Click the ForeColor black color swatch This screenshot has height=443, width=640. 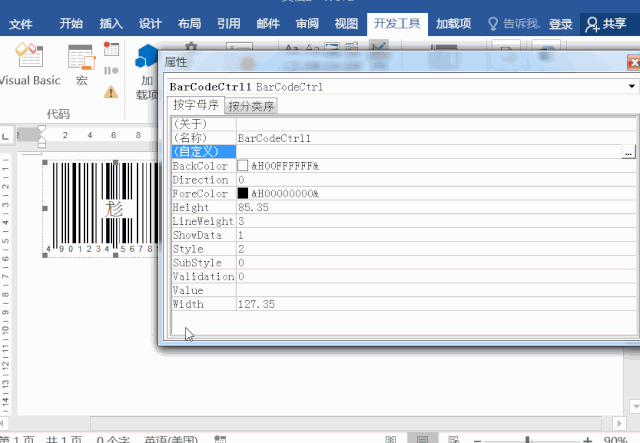point(243,193)
